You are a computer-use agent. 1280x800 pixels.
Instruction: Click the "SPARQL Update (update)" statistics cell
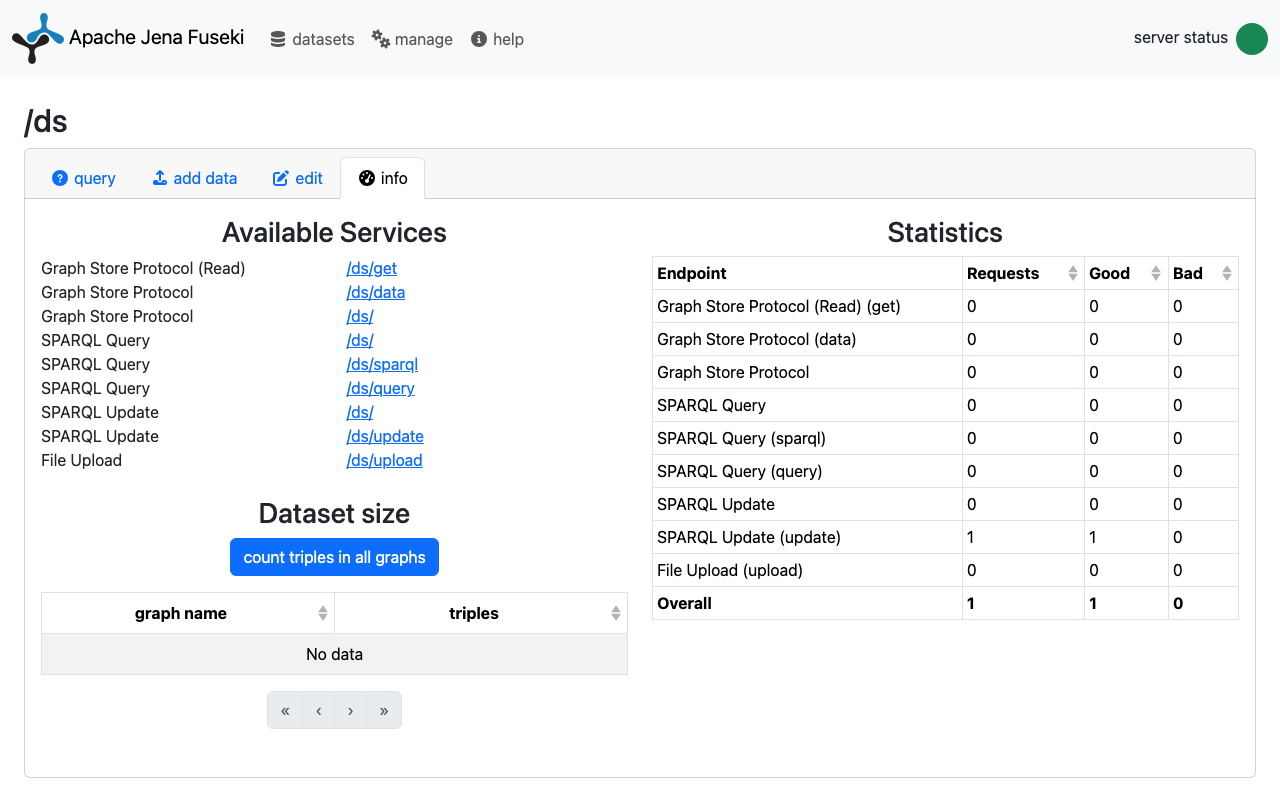(807, 537)
